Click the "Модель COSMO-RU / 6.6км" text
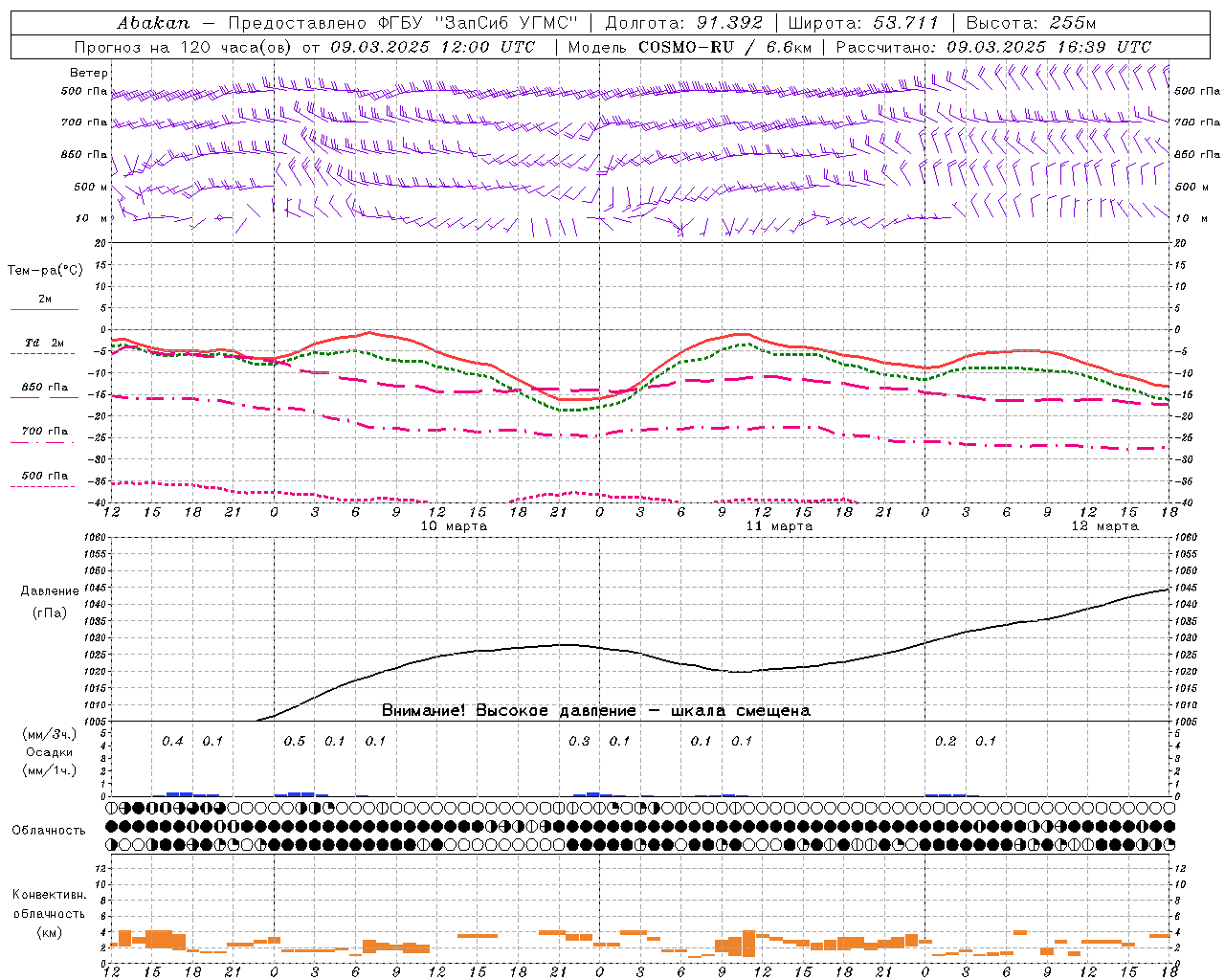 coord(689,47)
